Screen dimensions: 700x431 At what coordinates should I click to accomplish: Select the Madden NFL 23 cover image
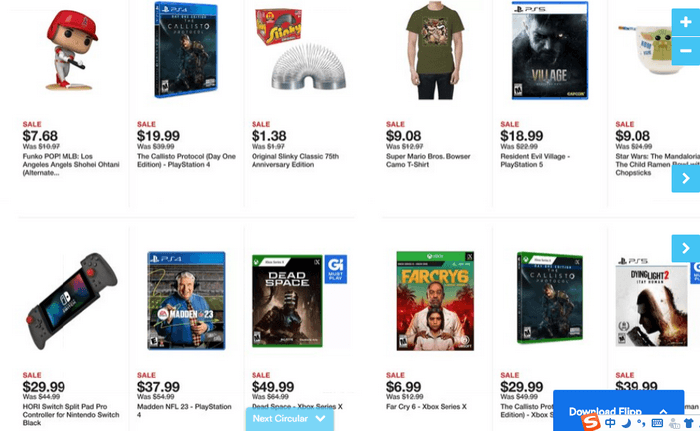coord(186,300)
